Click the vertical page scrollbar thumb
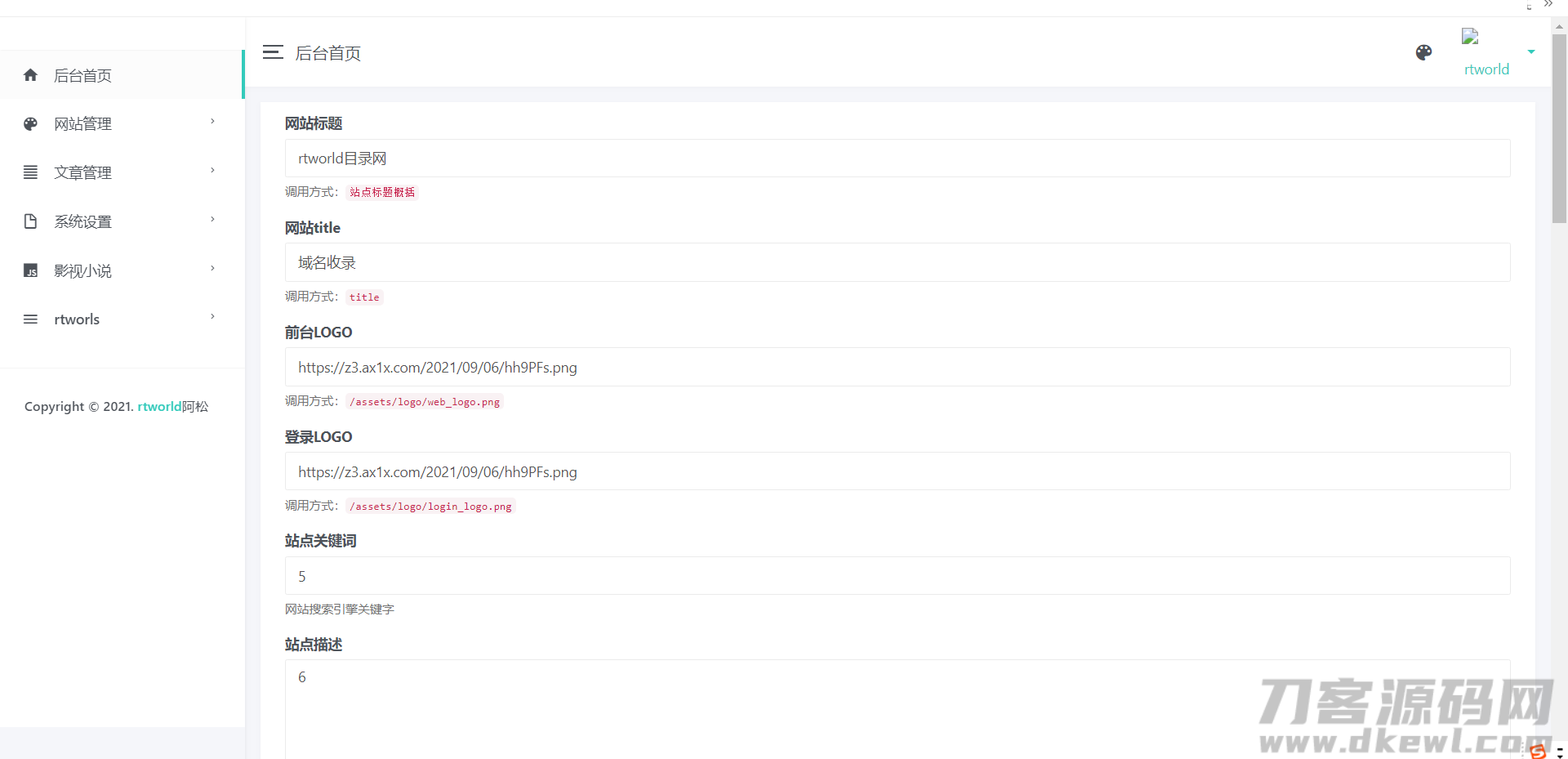This screenshot has width=1568, height=759. tap(1559, 127)
